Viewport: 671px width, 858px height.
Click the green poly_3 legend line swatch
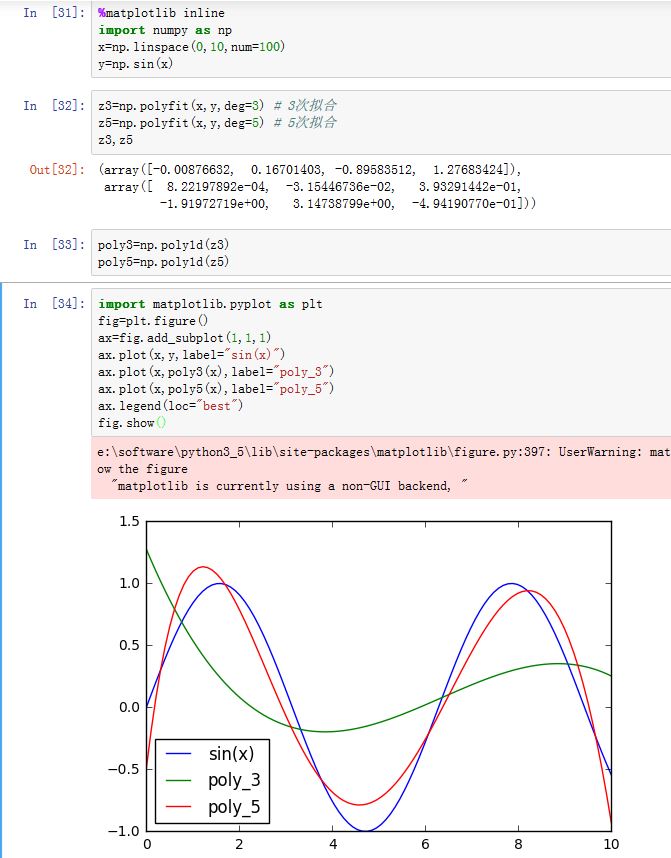tap(180, 780)
